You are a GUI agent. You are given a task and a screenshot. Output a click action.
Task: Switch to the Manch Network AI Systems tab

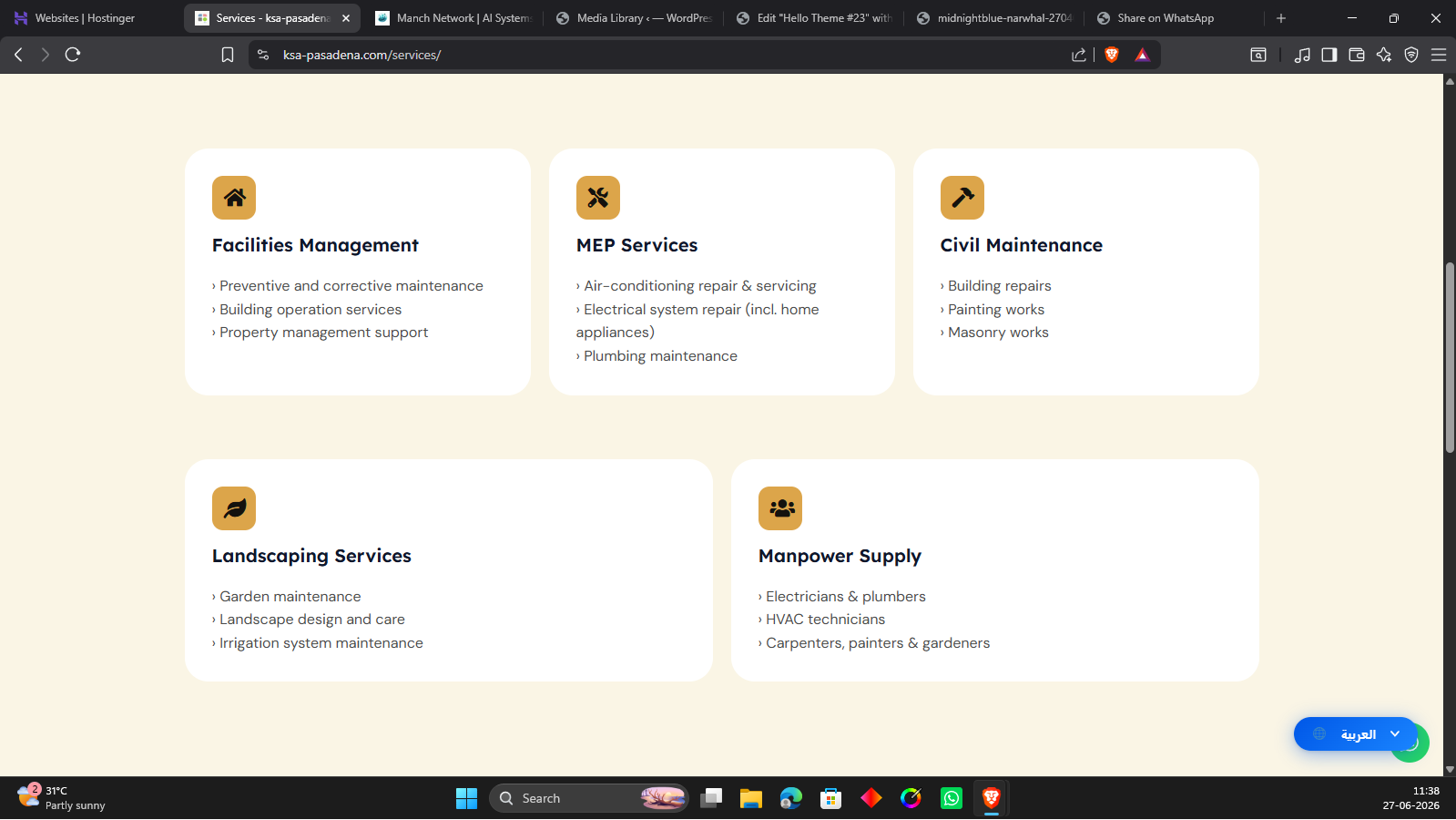(x=453, y=18)
